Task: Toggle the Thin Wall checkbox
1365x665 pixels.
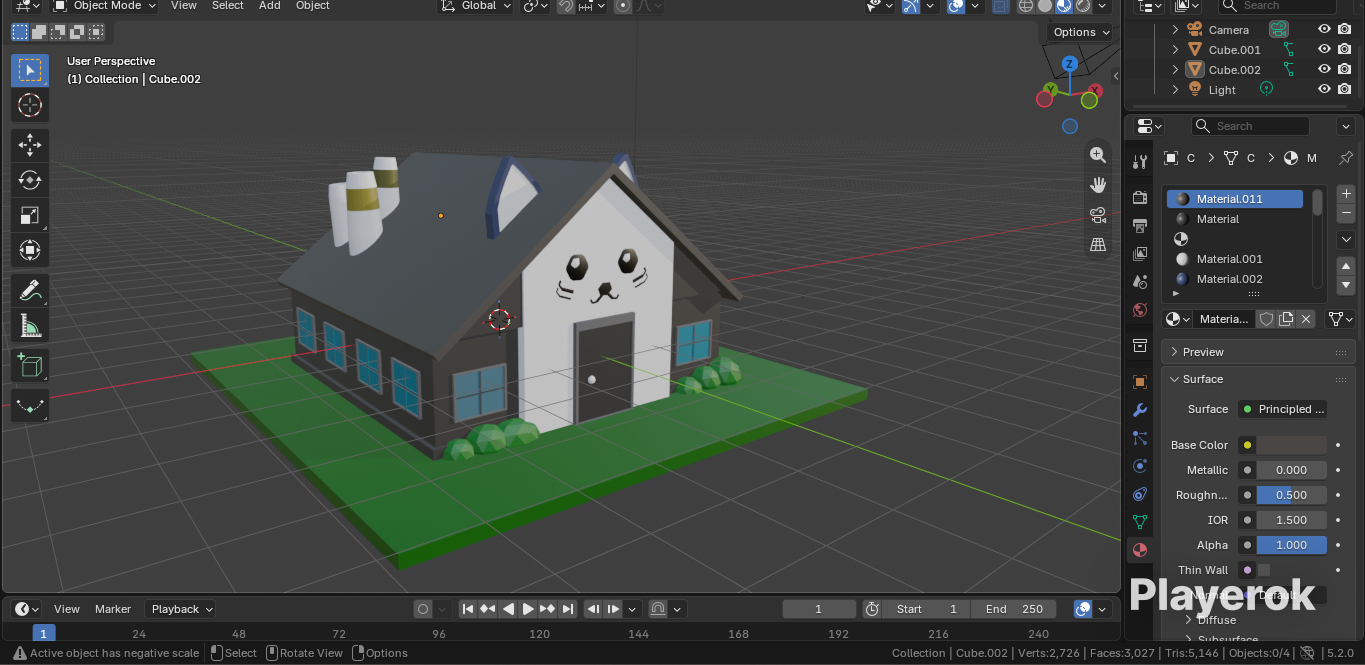Action: coord(1264,570)
